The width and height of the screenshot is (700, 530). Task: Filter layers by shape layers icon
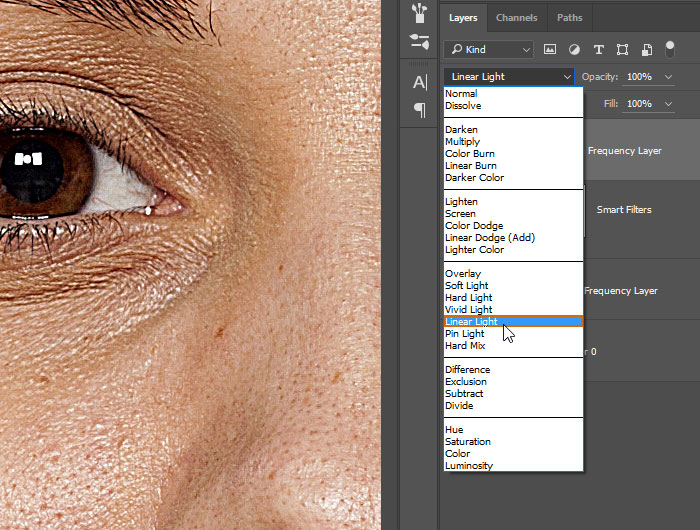622,49
